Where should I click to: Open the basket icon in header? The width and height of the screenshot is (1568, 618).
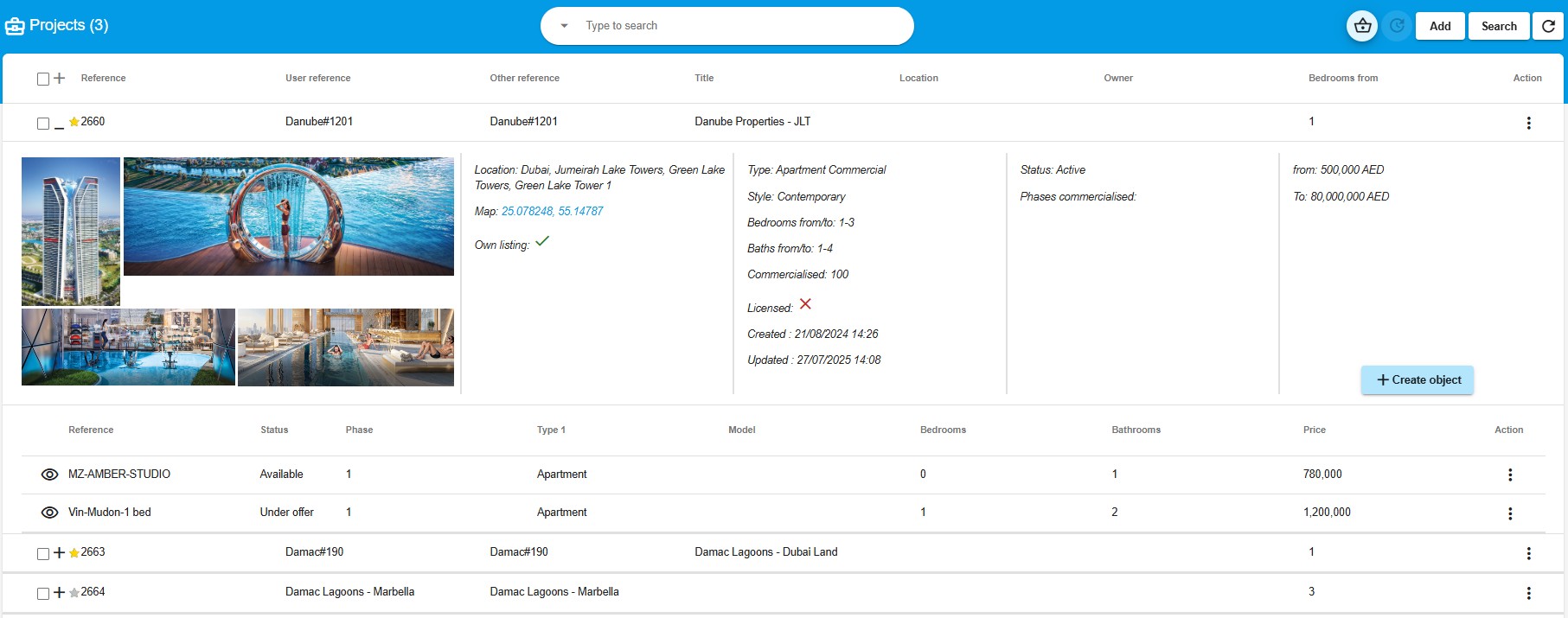click(x=1362, y=26)
